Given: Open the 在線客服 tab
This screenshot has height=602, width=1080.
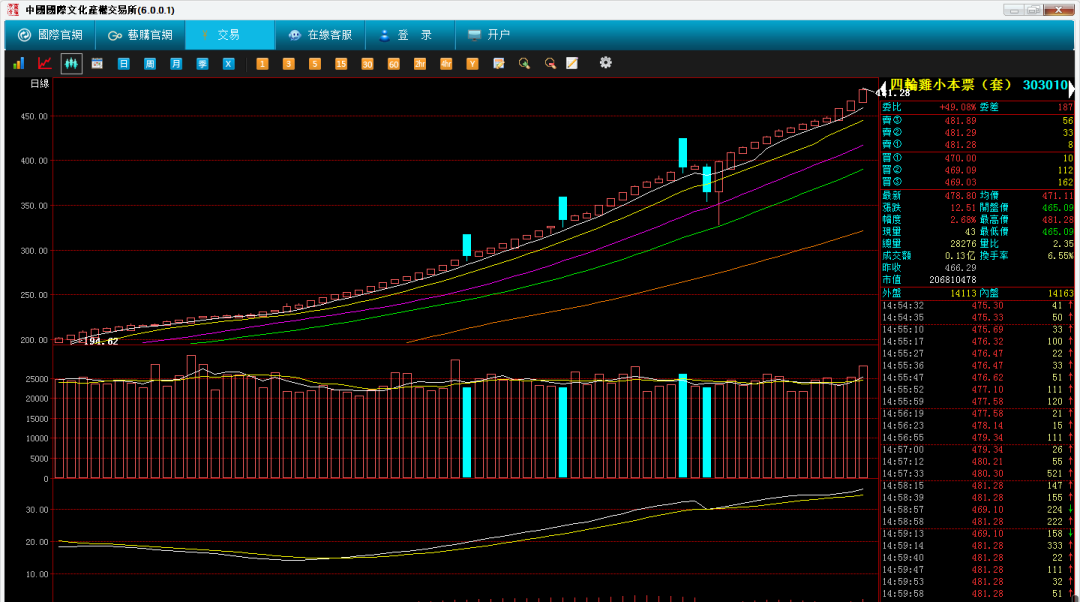Looking at the screenshot, I should (x=320, y=34).
